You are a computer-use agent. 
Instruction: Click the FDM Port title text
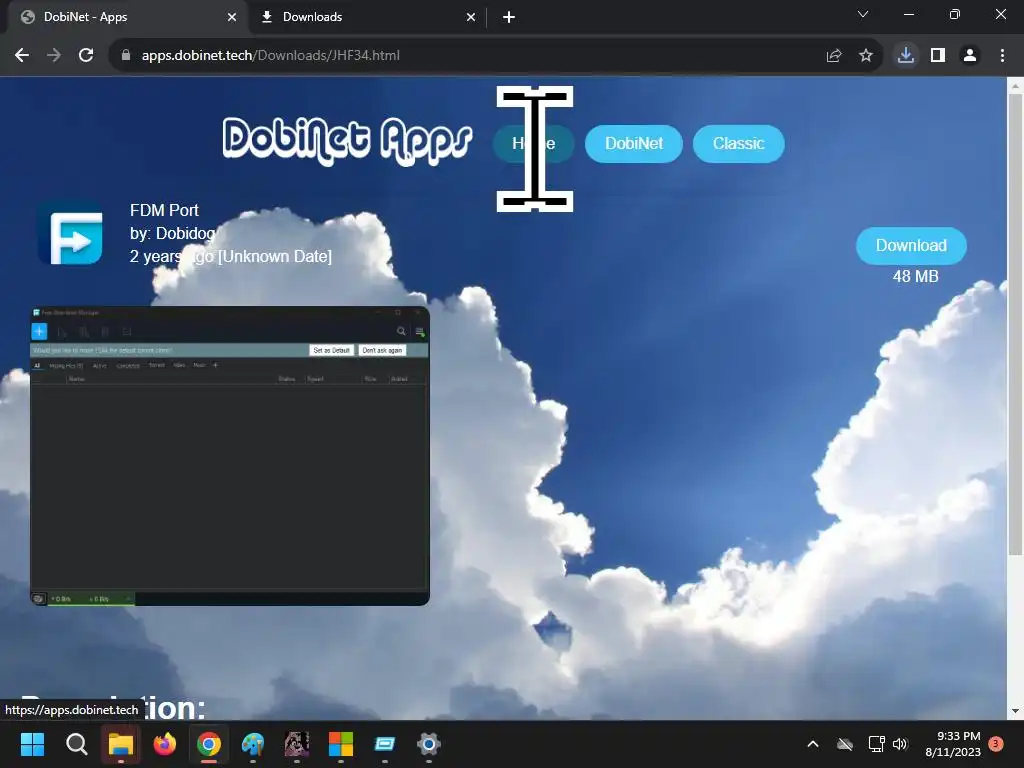(x=164, y=210)
